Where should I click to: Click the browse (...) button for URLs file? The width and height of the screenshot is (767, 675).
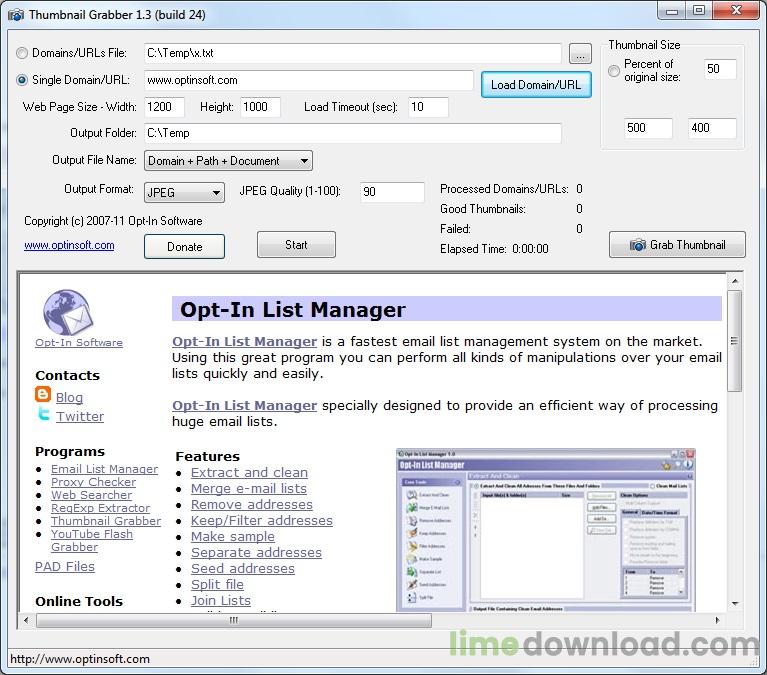click(580, 53)
